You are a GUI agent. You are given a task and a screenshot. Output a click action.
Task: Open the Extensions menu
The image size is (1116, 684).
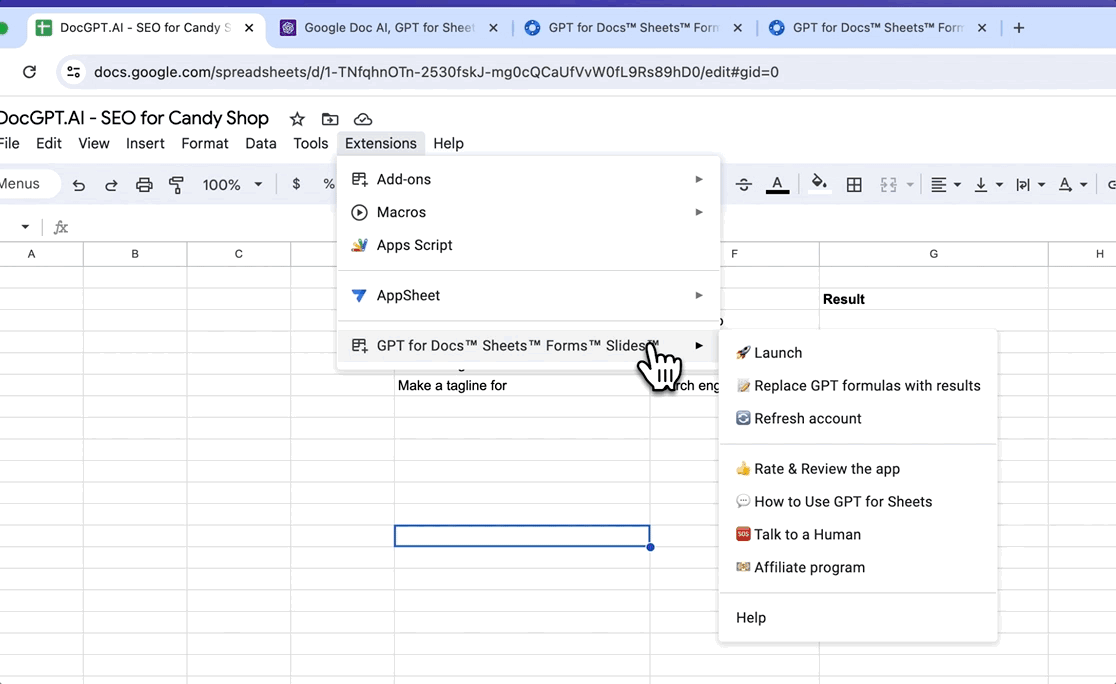381,144
